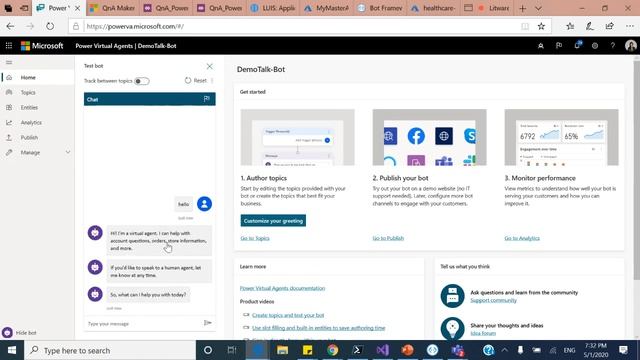
Task: Open Use slot filling and entities video link
Action: tap(318, 328)
